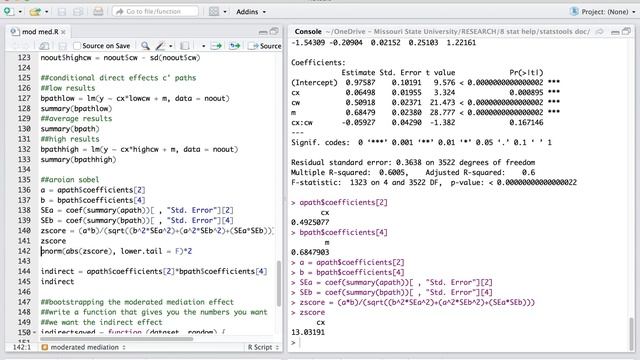Click the indirect text on line 145
640x360 pixels.
pyautogui.click(x=57, y=282)
